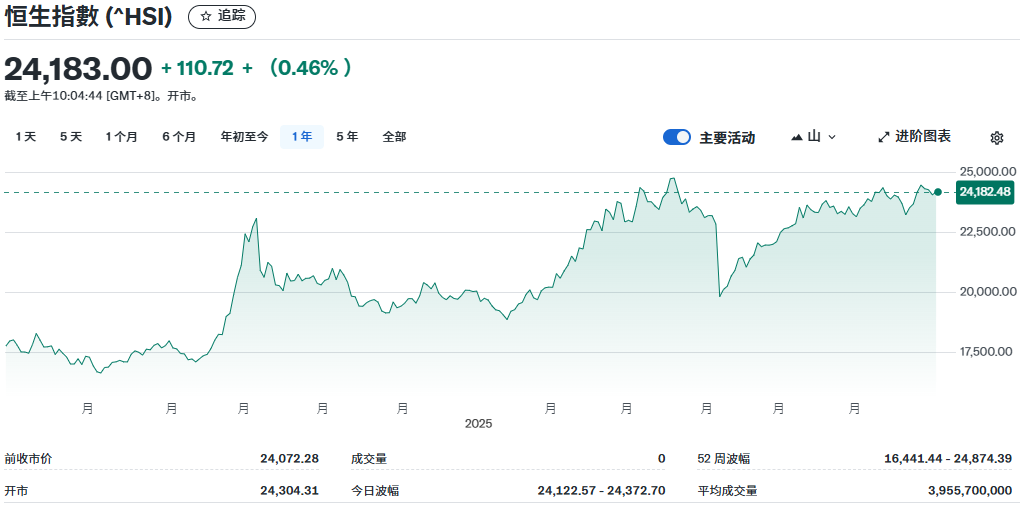Click the 前收市价 value 24,072.28
This screenshot has height=505, width=1021.
pyautogui.click(x=290, y=459)
